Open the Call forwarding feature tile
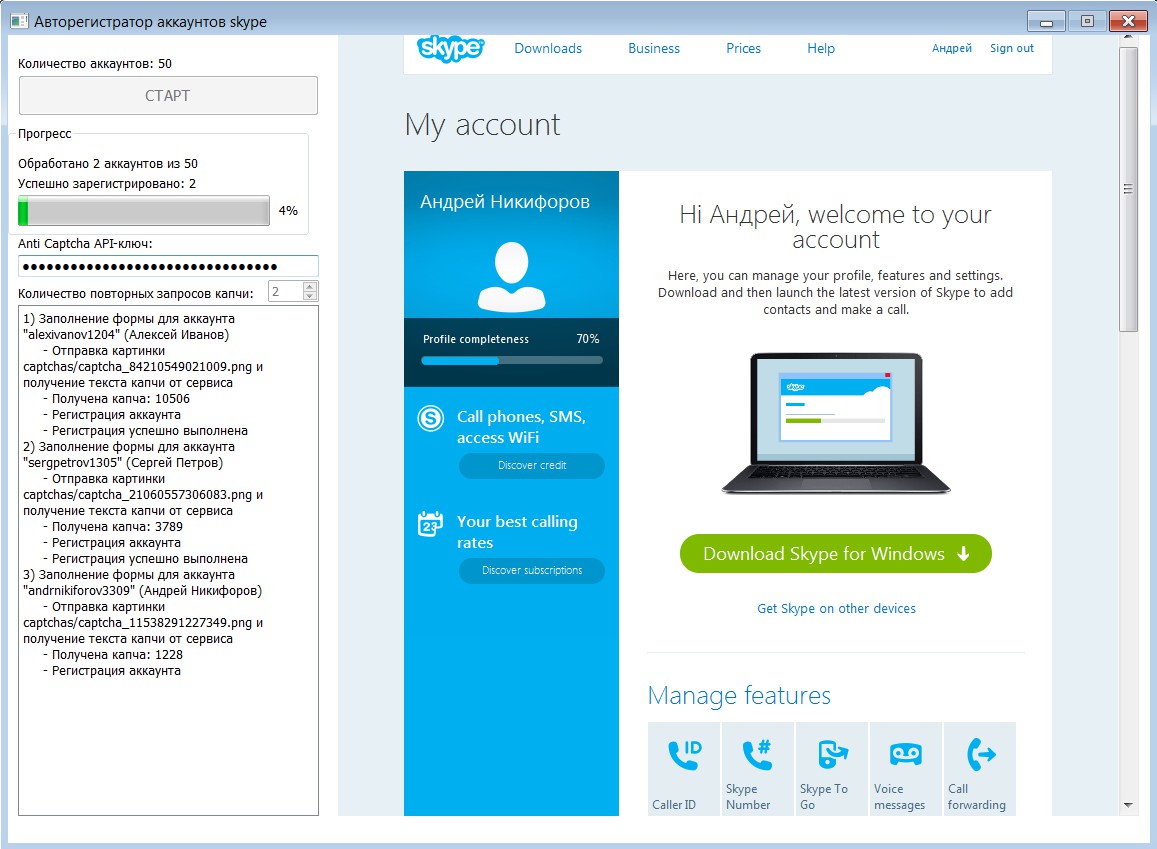The width and height of the screenshot is (1157, 849). [x=980, y=769]
